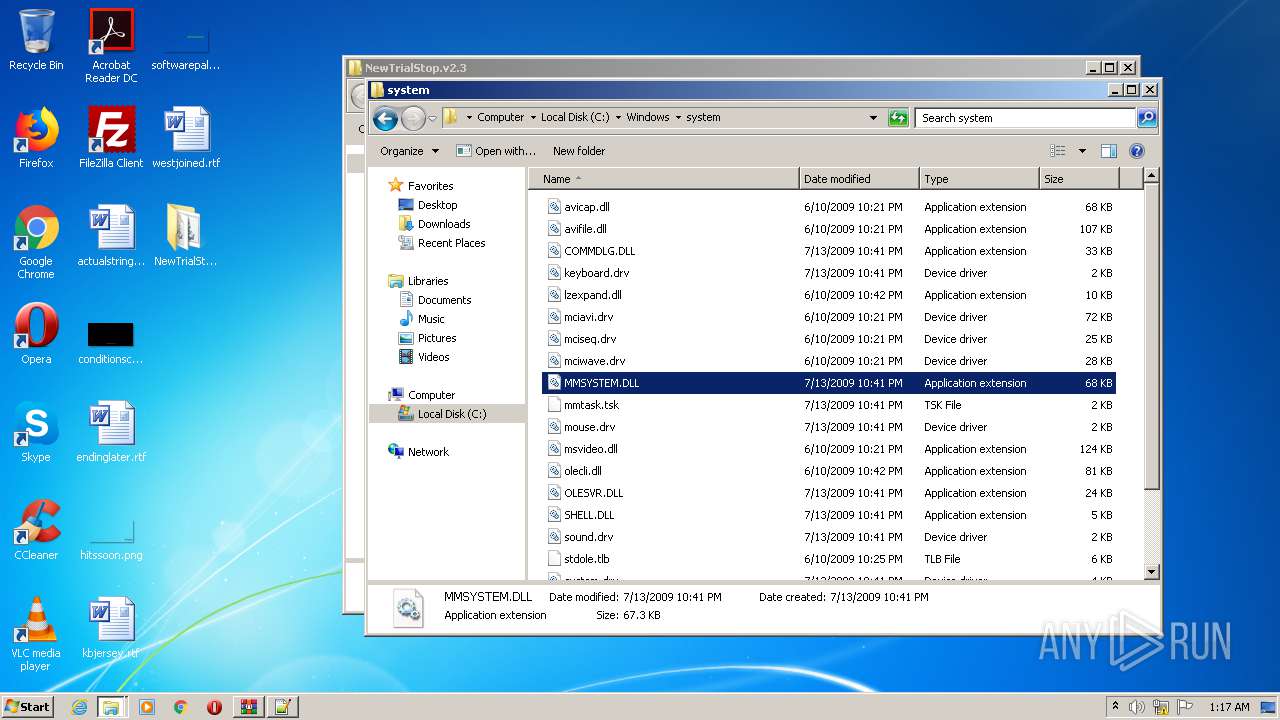Open Firefox desktop shortcut

coord(36,138)
